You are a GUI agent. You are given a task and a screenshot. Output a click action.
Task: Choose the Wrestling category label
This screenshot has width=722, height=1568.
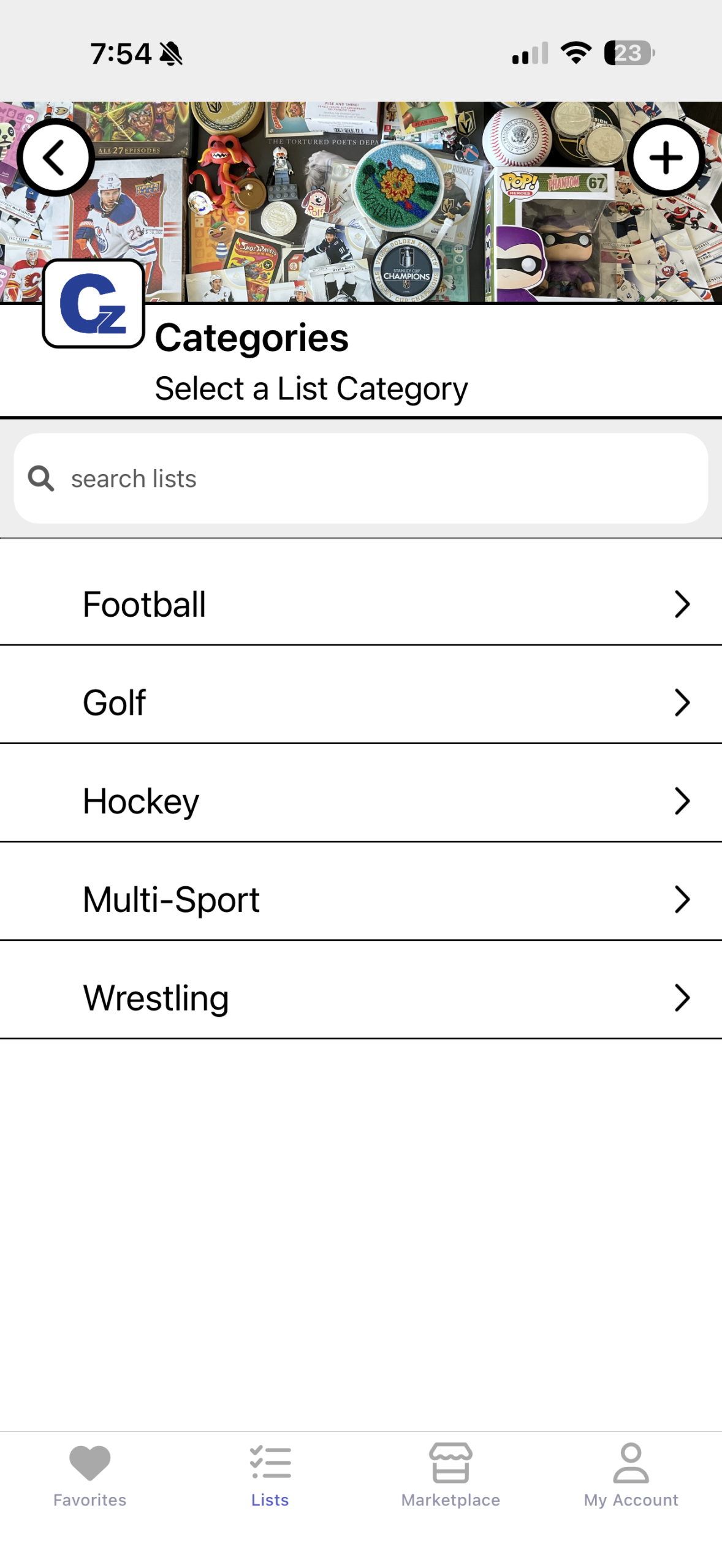point(156,998)
